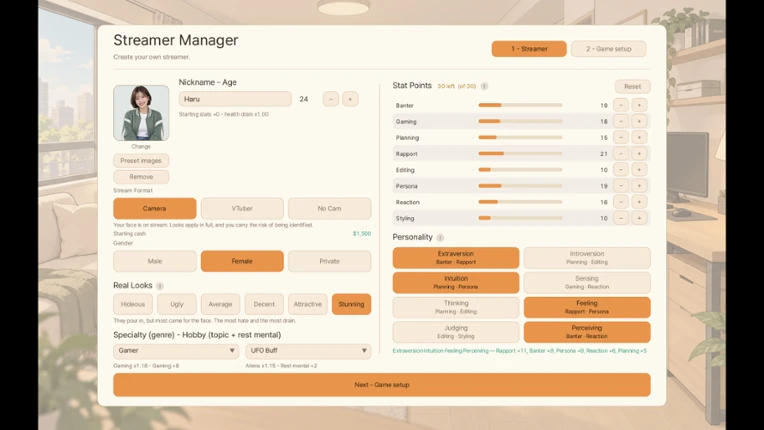Open Preset images for the avatar

[141, 161]
